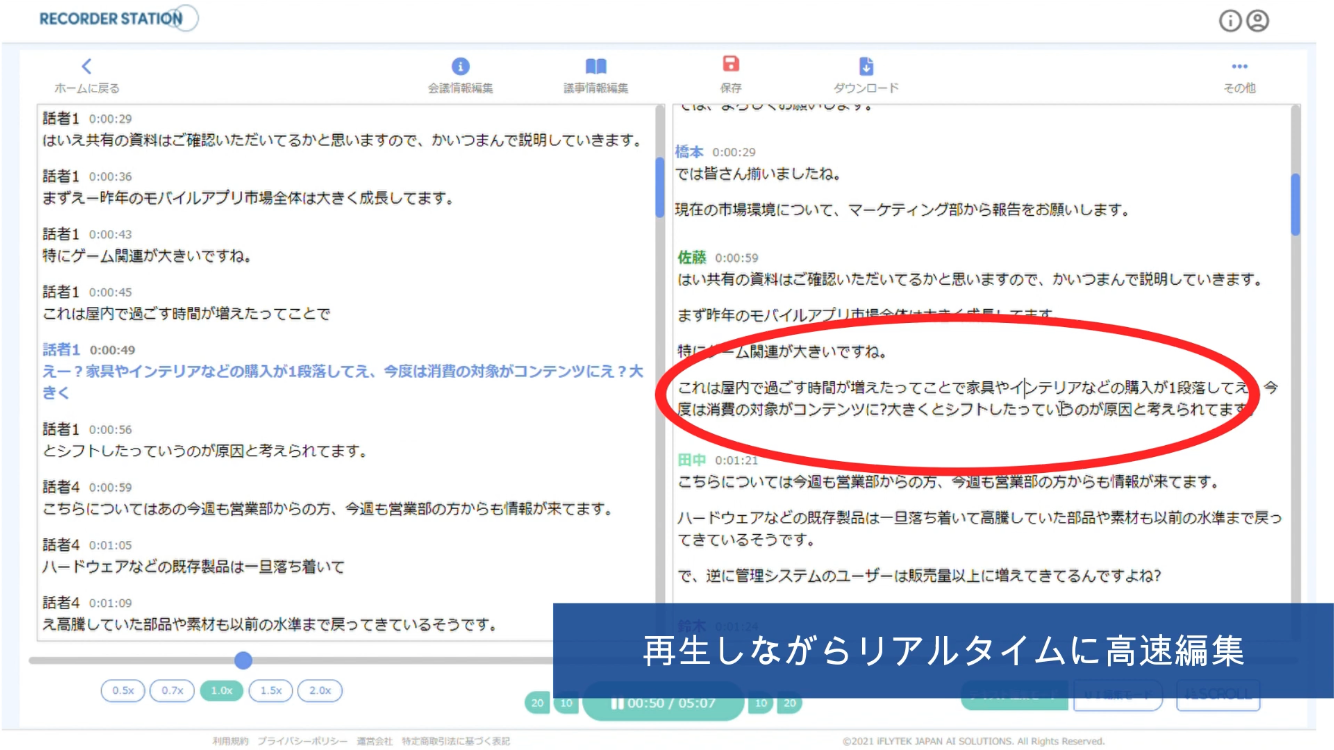Click the left line え高騰していた部品や素材も
1334x750 pixels.
click(270, 625)
